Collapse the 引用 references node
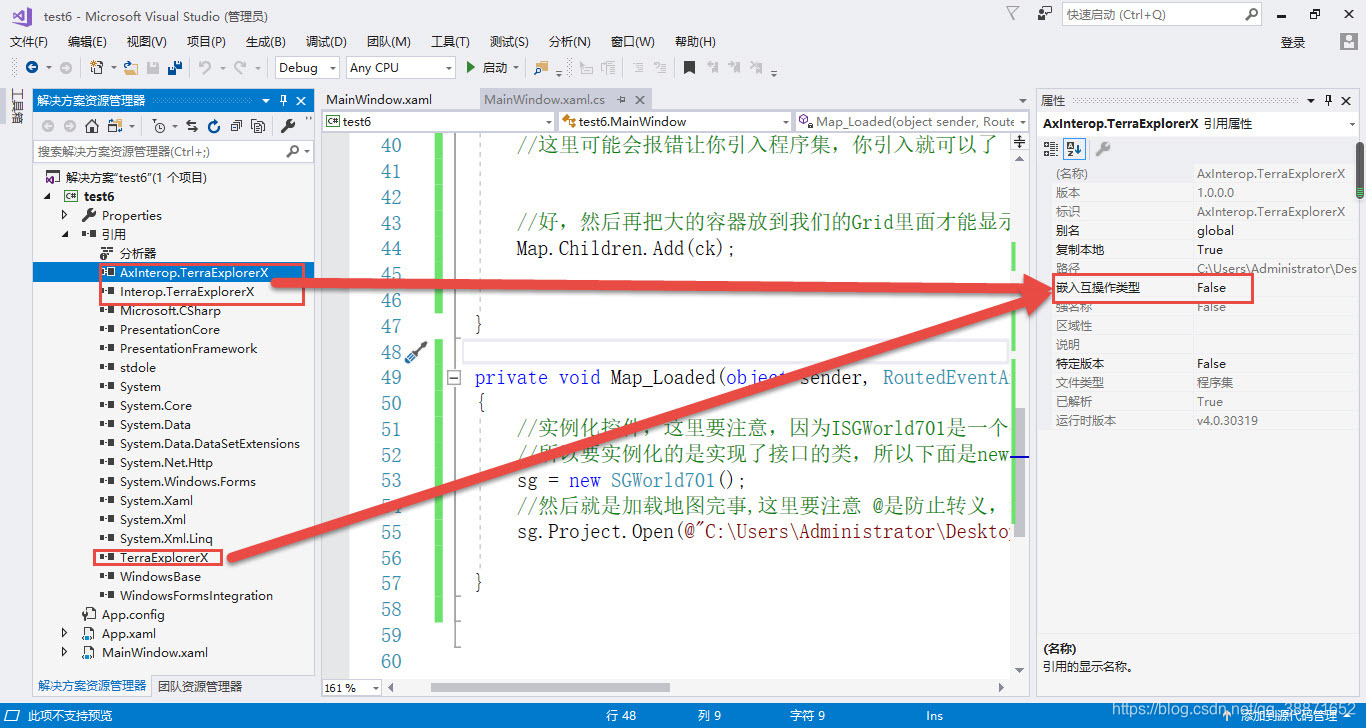 (66, 234)
